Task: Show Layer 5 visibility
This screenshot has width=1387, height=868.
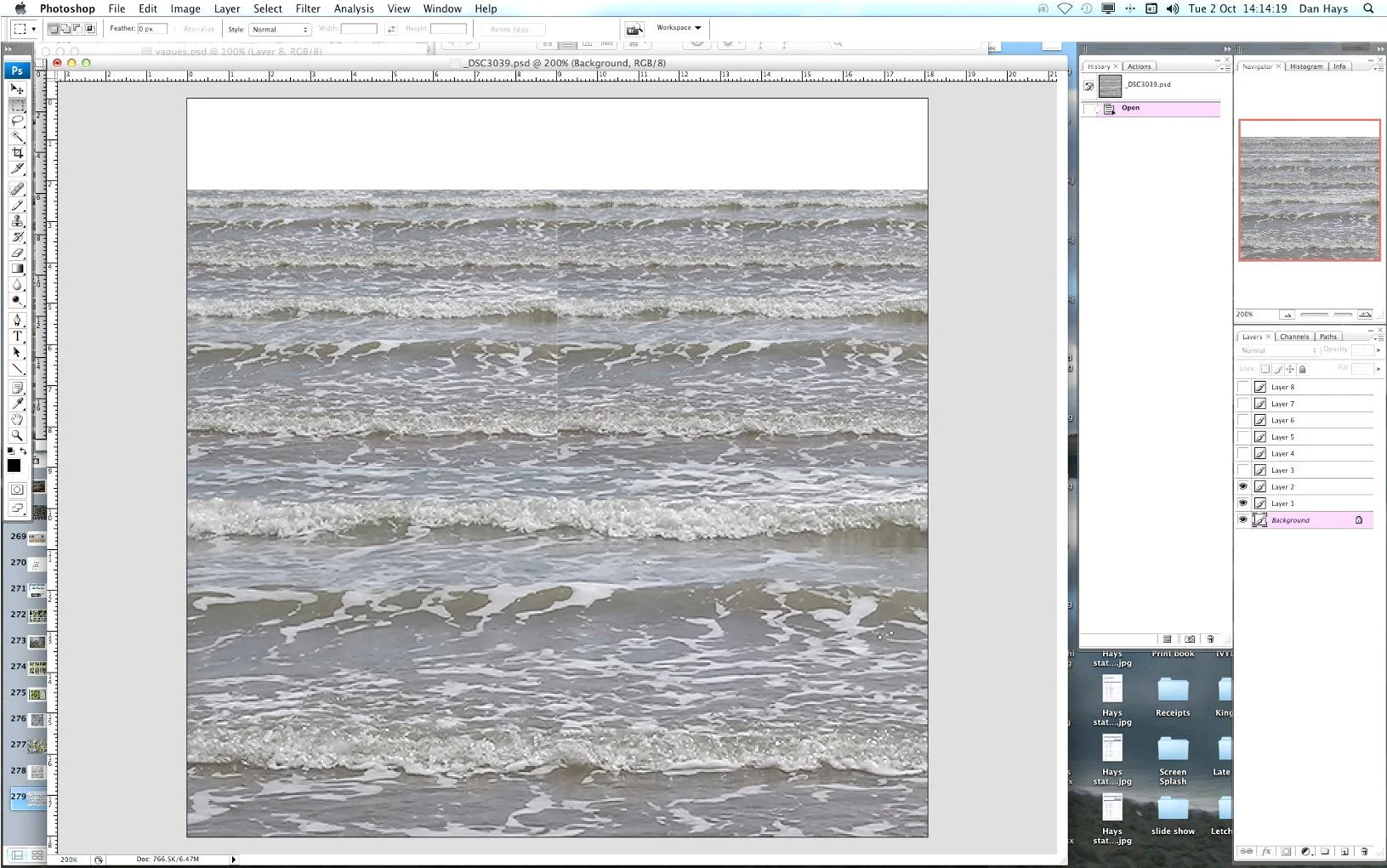Action: (1242, 437)
